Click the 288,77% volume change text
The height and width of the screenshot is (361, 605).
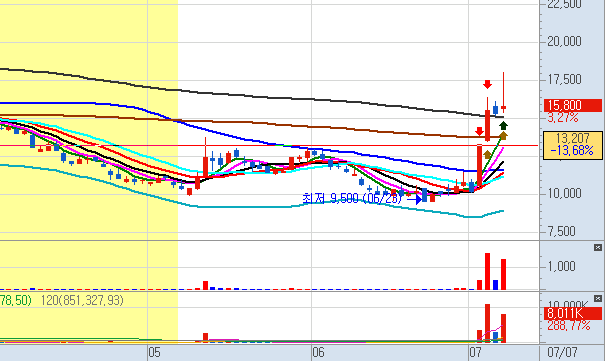pos(569,326)
